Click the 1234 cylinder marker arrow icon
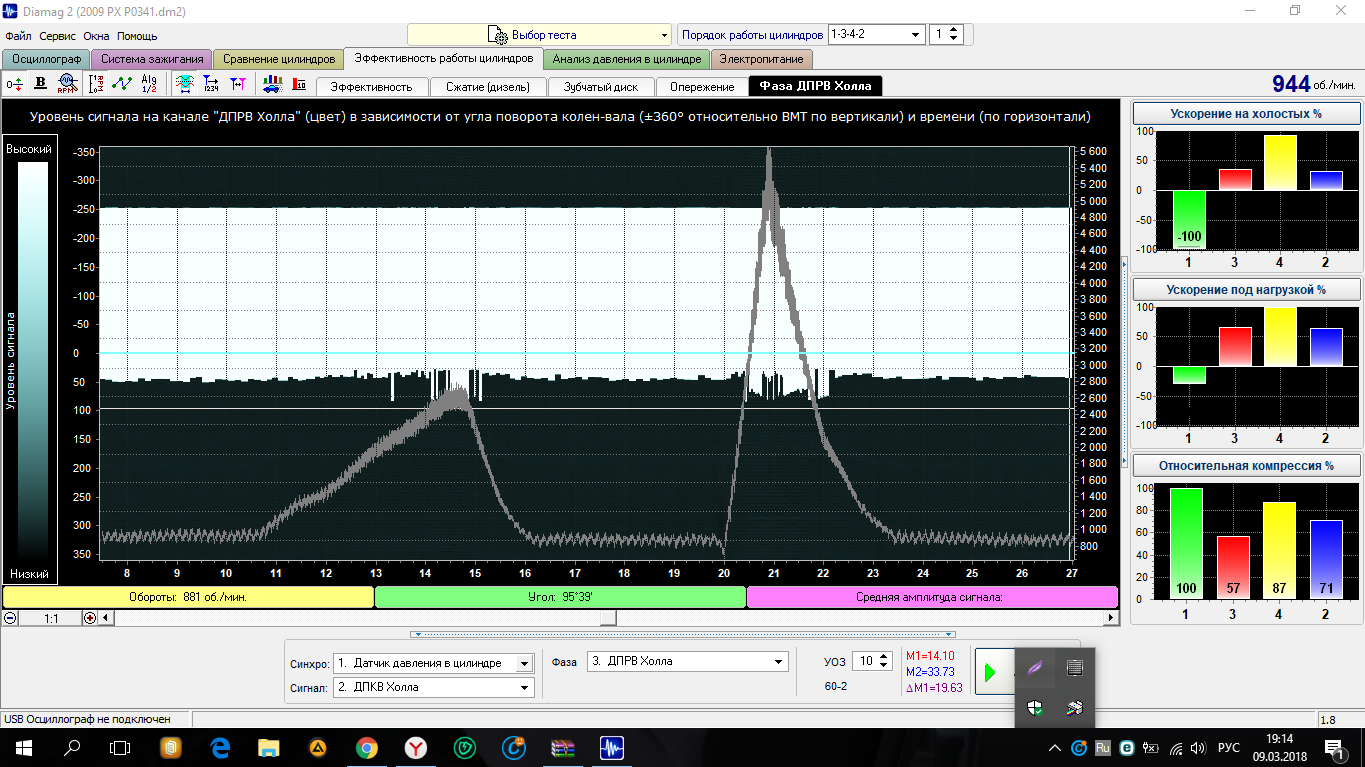Viewport: 1365px width, 767px height. click(x=211, y=84)
